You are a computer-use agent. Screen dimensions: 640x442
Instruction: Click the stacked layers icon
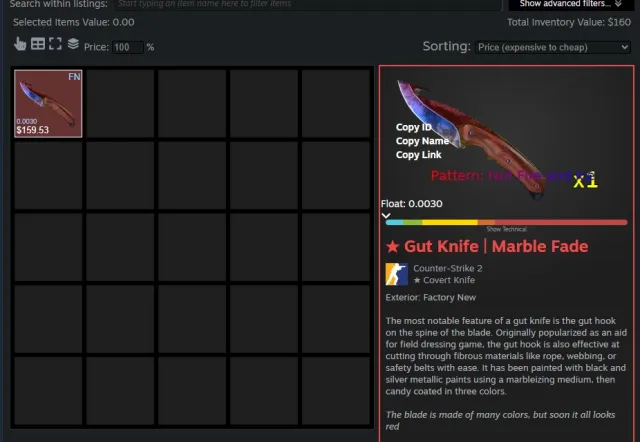point(73,44)
